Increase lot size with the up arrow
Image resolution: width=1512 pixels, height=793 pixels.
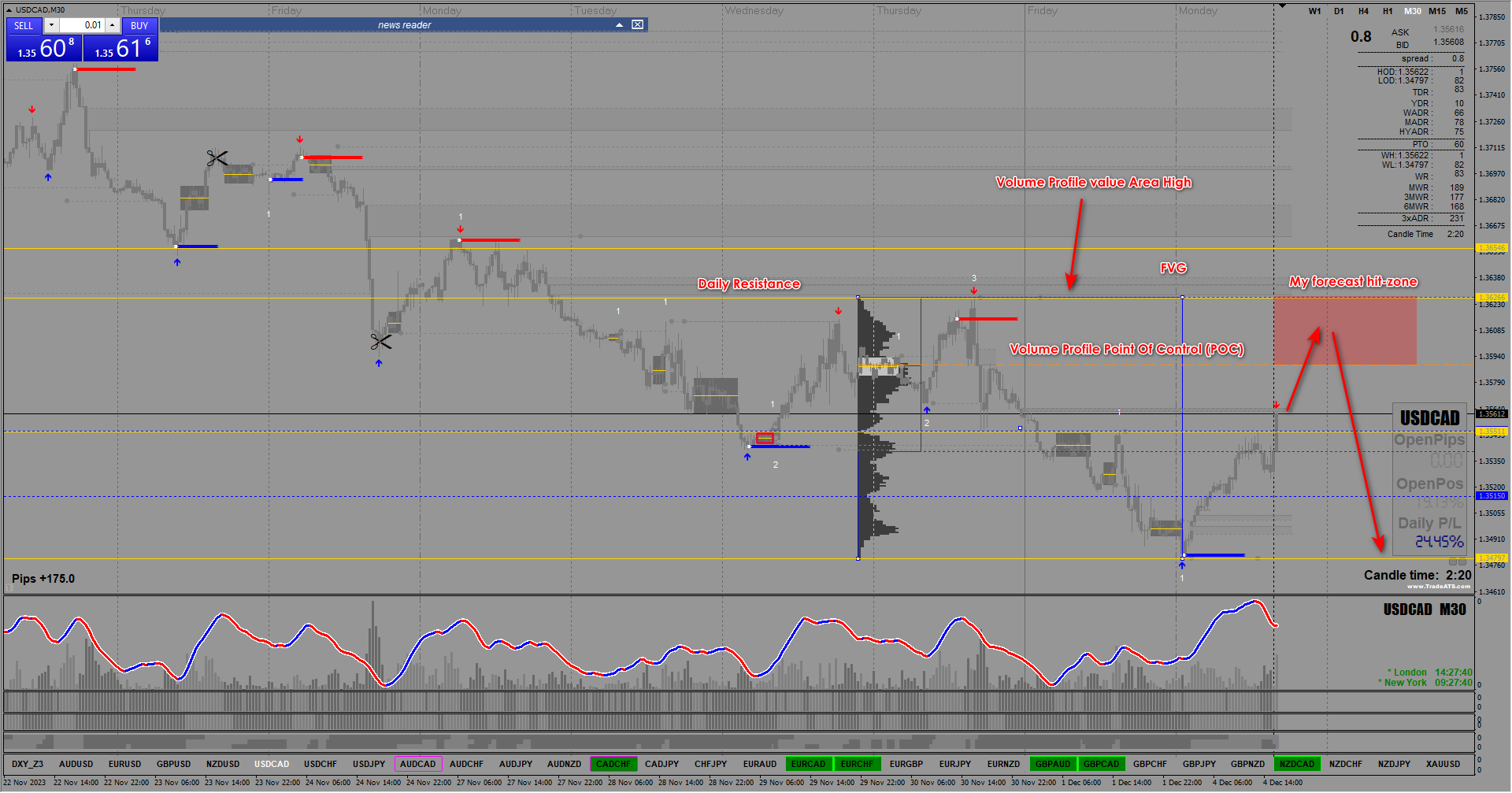tap(113, 25)
